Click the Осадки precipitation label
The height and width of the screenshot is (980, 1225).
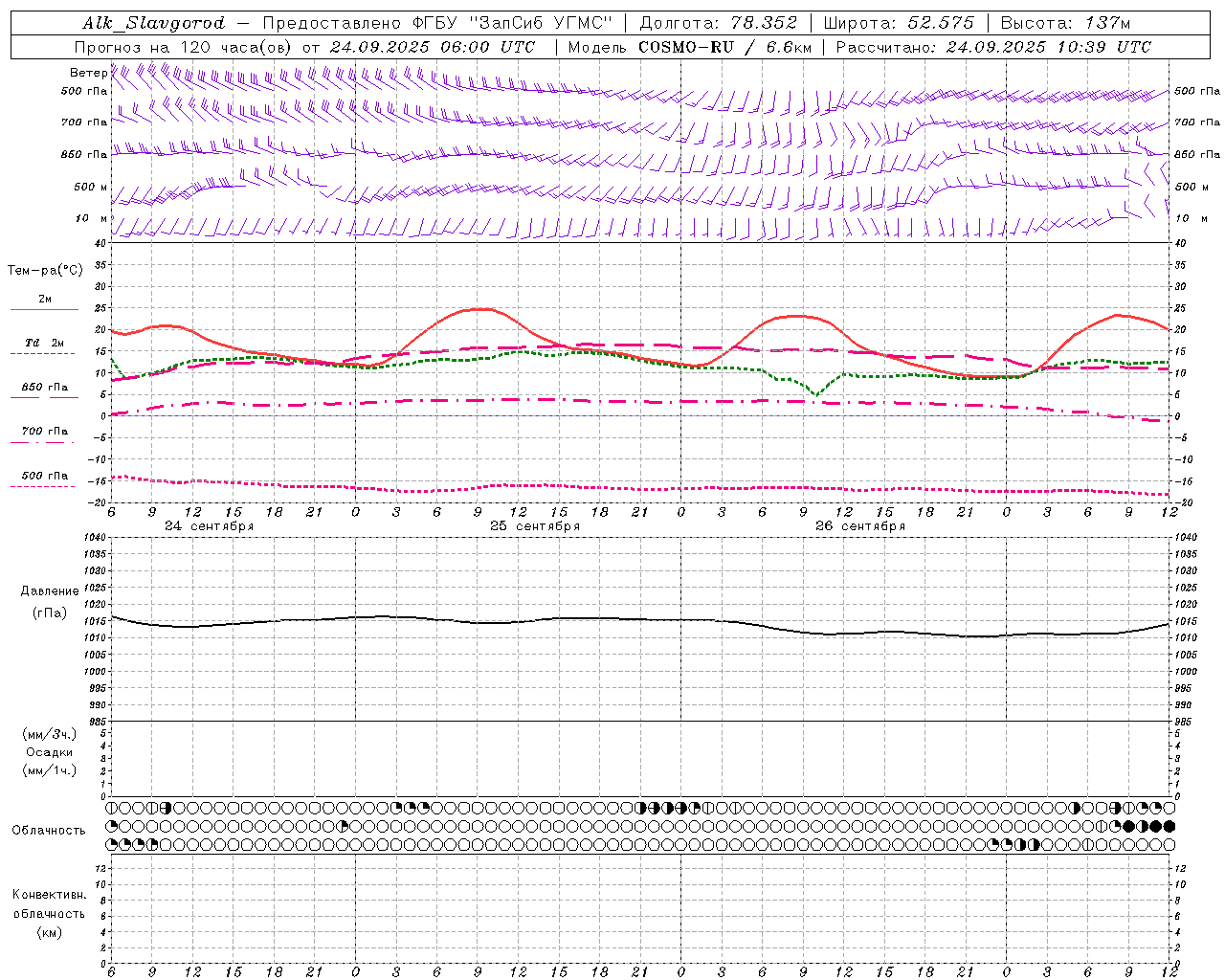(50, 752)
